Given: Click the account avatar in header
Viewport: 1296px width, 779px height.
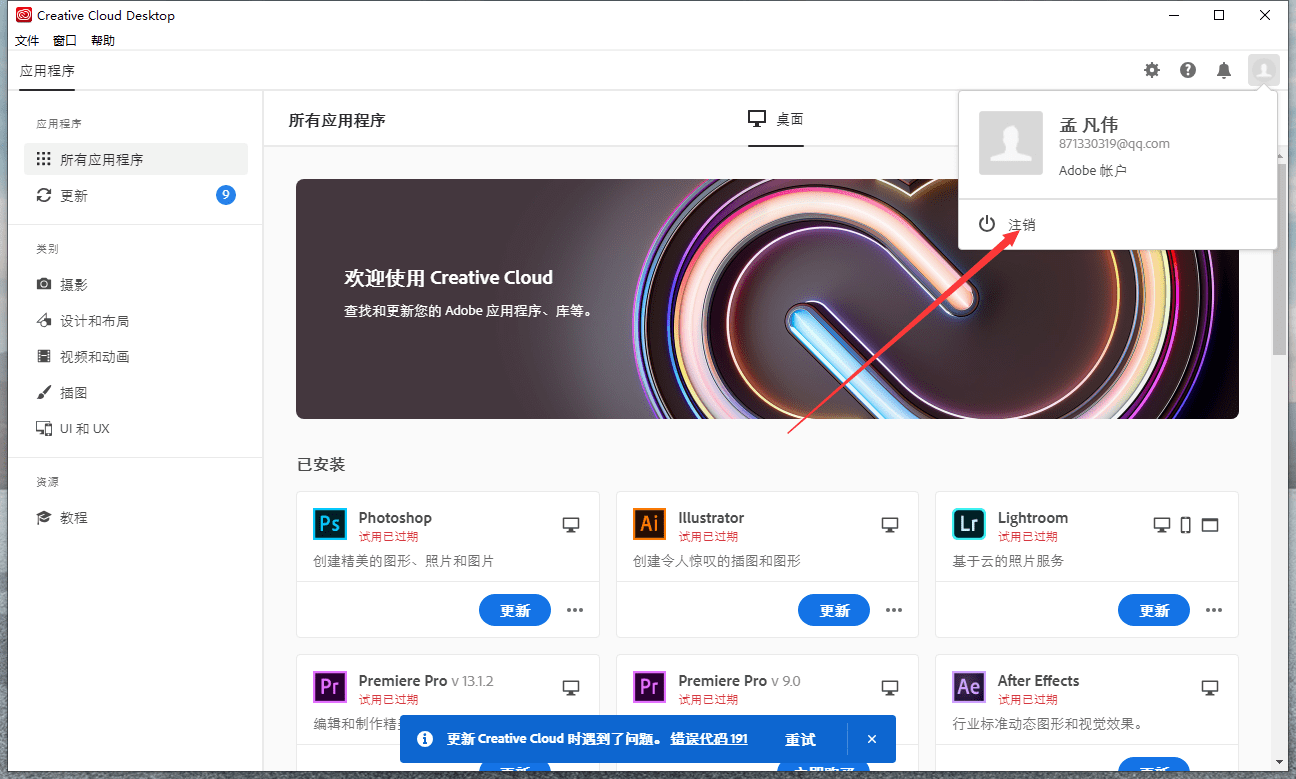Looking at the screenshot, I should point(1264,70).
